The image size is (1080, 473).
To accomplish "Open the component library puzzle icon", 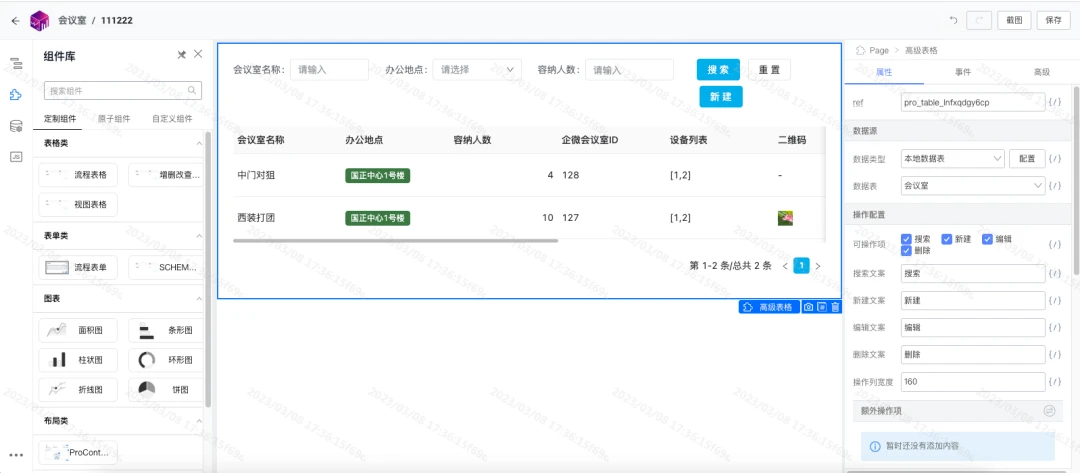I will [x=16, y=95].
